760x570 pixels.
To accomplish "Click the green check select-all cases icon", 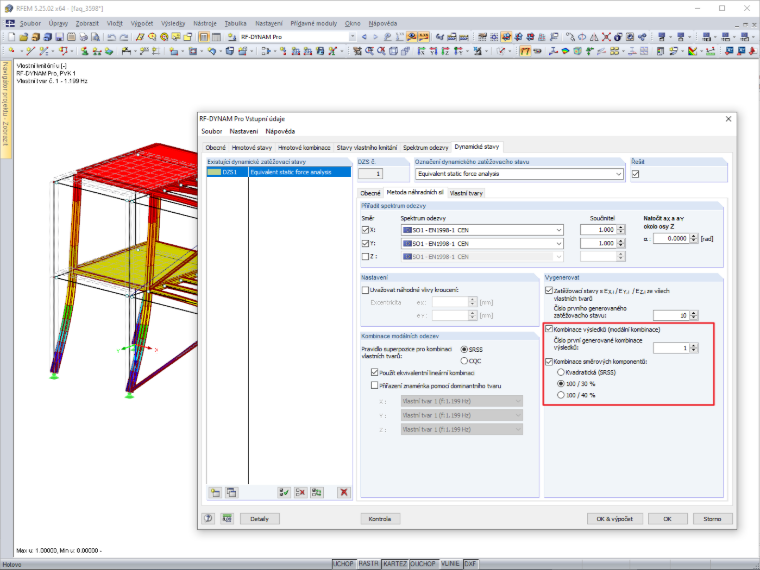I will coord(284,492).
